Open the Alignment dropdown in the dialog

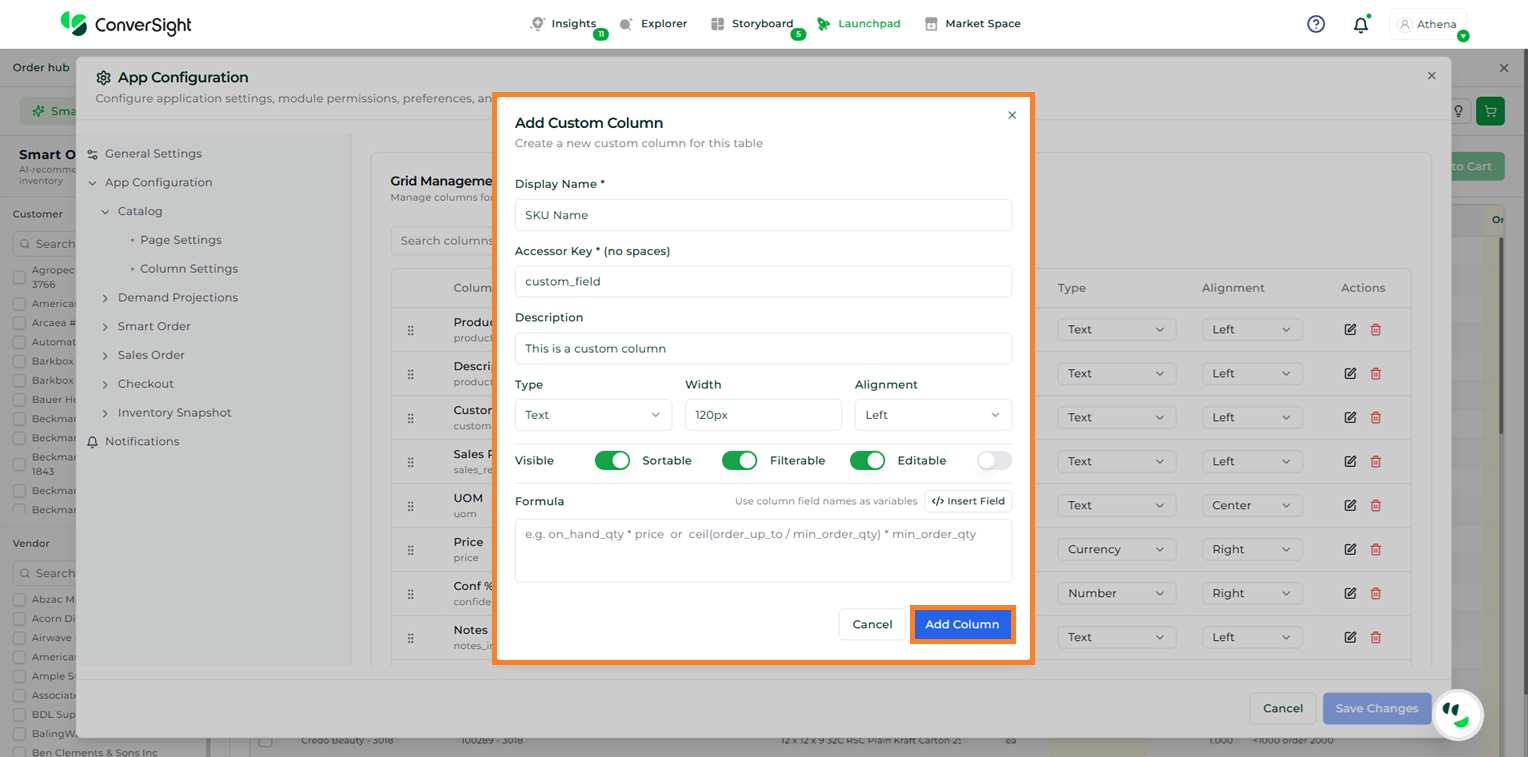click(x=932, y=415)
